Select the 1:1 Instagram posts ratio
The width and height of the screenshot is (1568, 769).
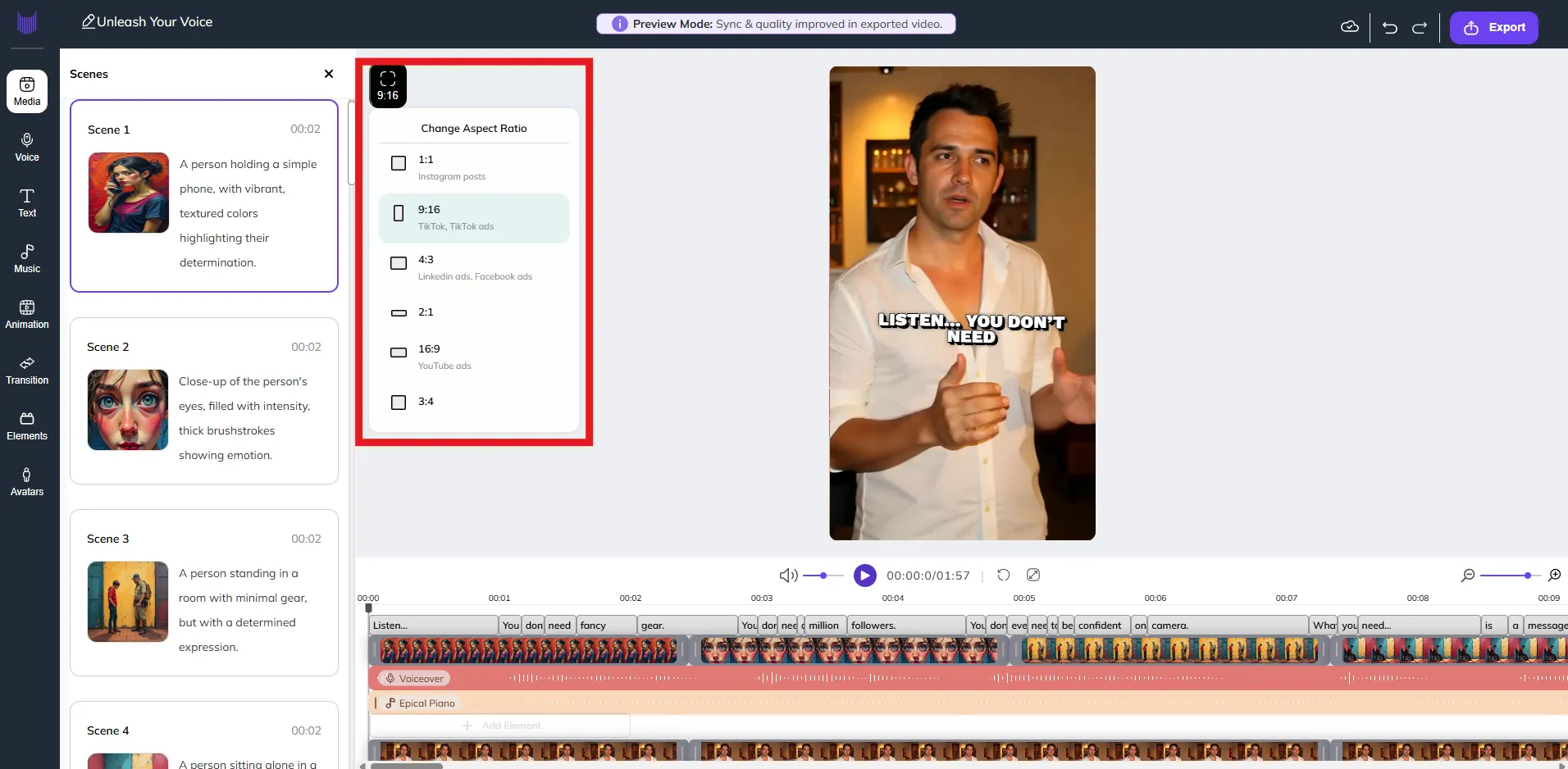474,168
